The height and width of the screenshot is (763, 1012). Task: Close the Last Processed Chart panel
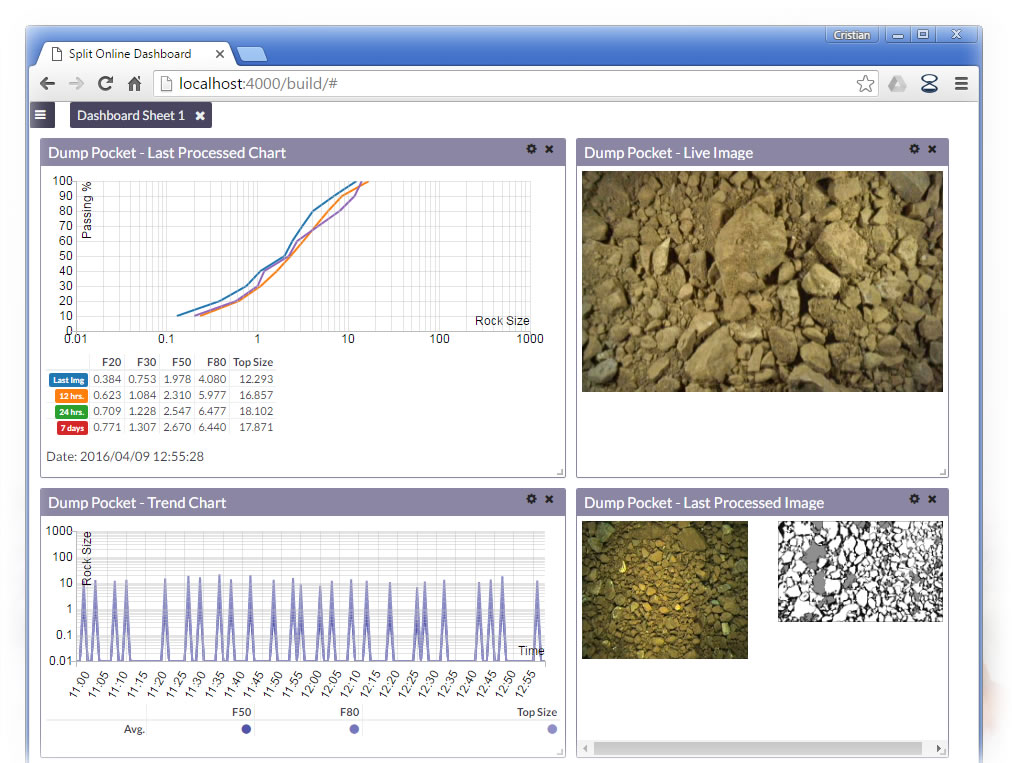coord(549,149)
